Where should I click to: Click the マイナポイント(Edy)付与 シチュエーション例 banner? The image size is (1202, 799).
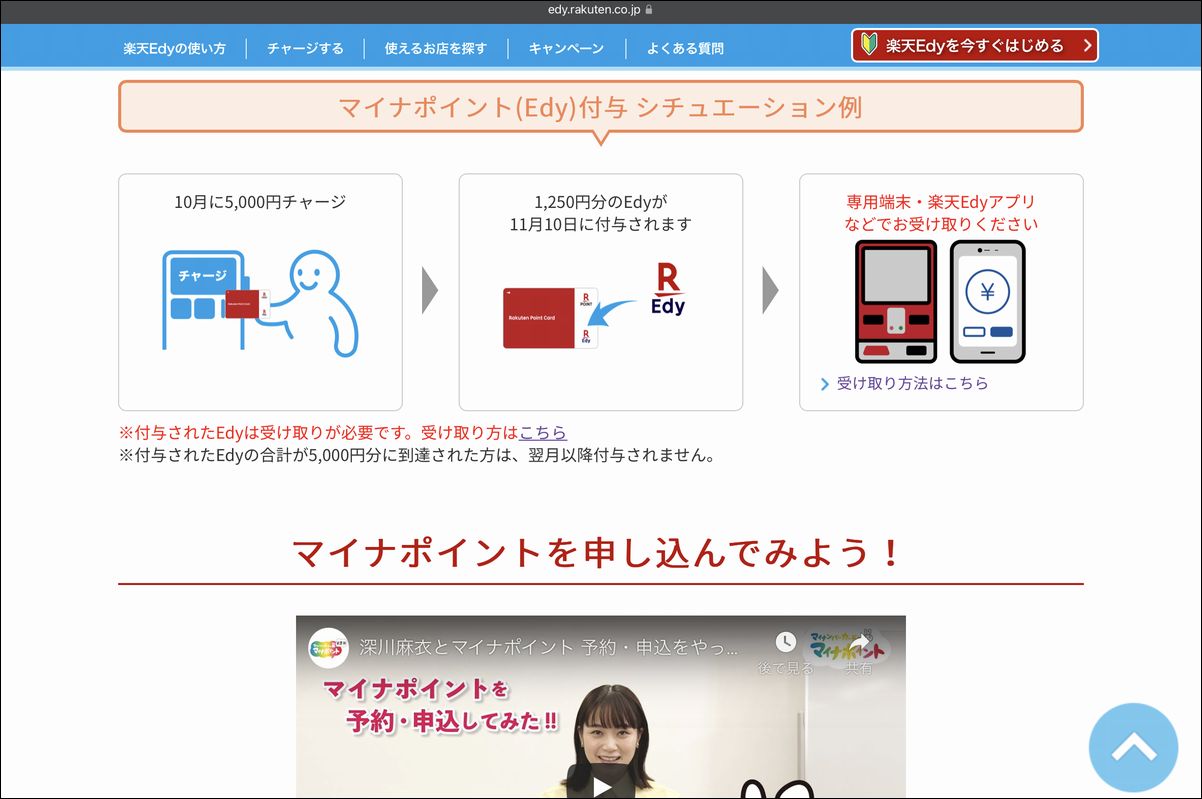pyautogui.click(x=600, y=107)
